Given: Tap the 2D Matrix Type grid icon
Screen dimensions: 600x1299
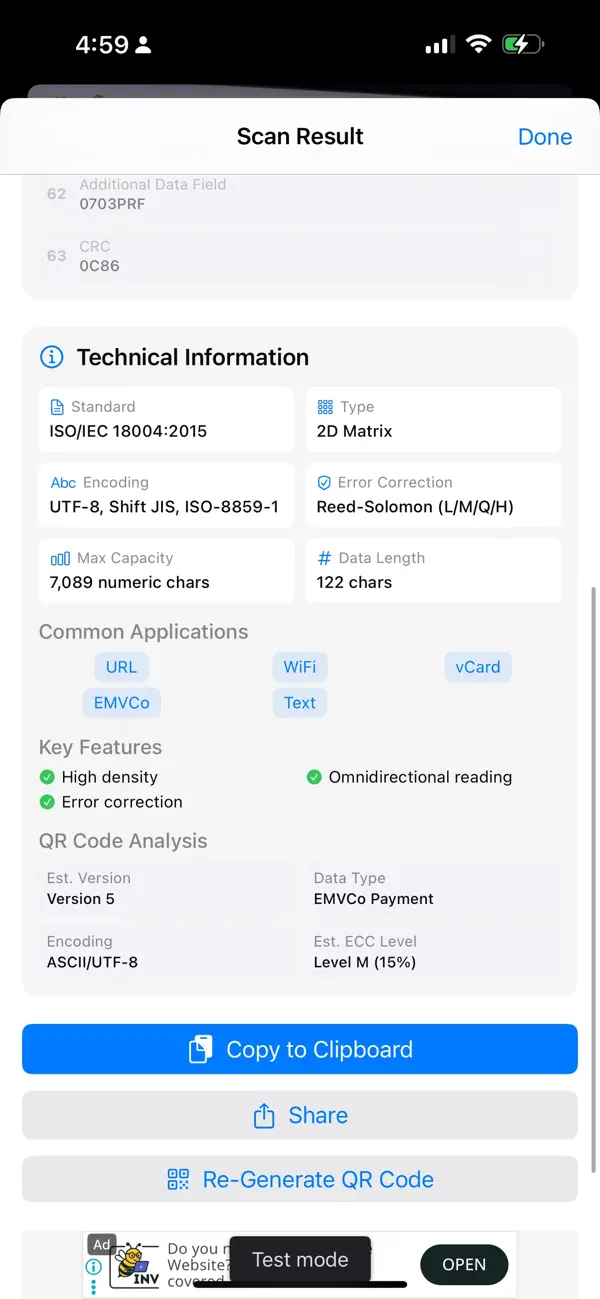Looking at the screenshot, I should point(322,406).
